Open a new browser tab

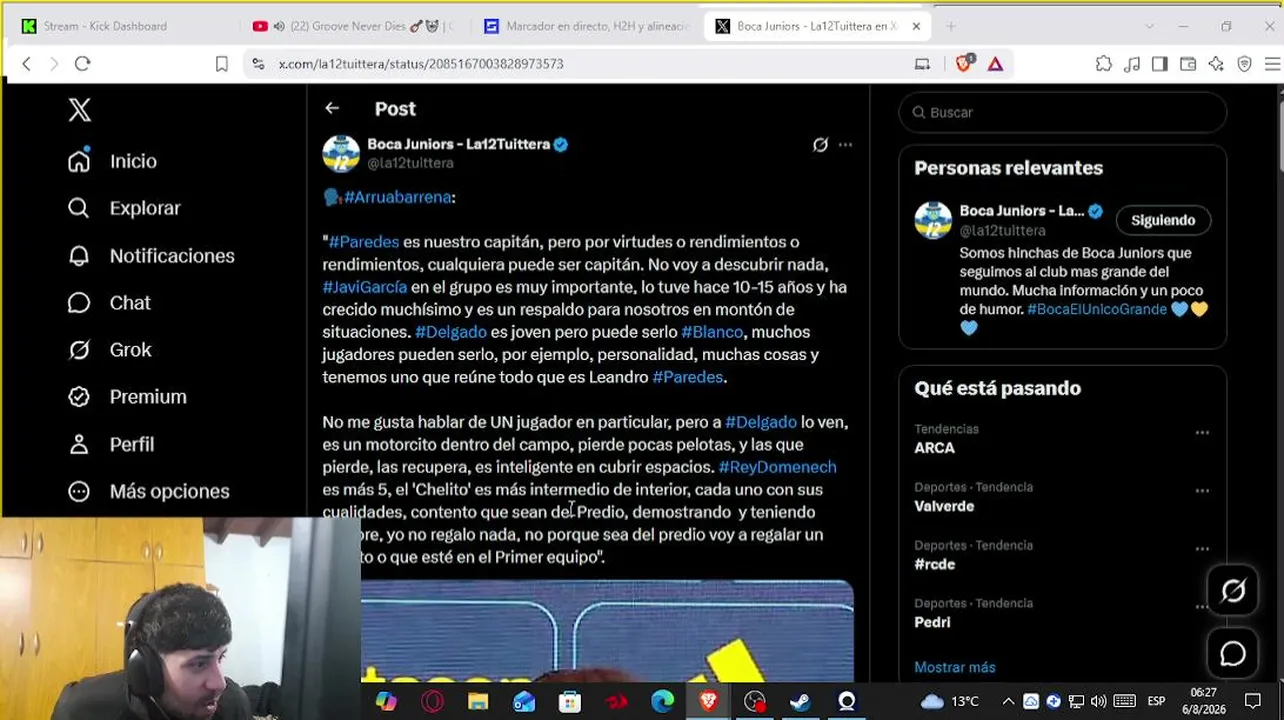(x=951, y=26)
